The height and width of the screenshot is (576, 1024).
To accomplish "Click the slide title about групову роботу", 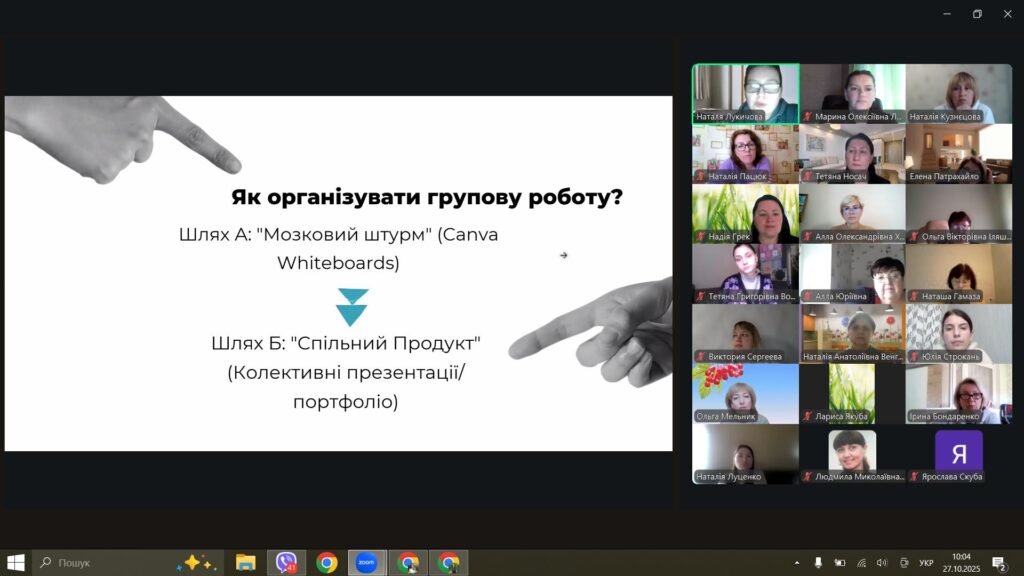I will pyautogui.click(x=427, y=197).
